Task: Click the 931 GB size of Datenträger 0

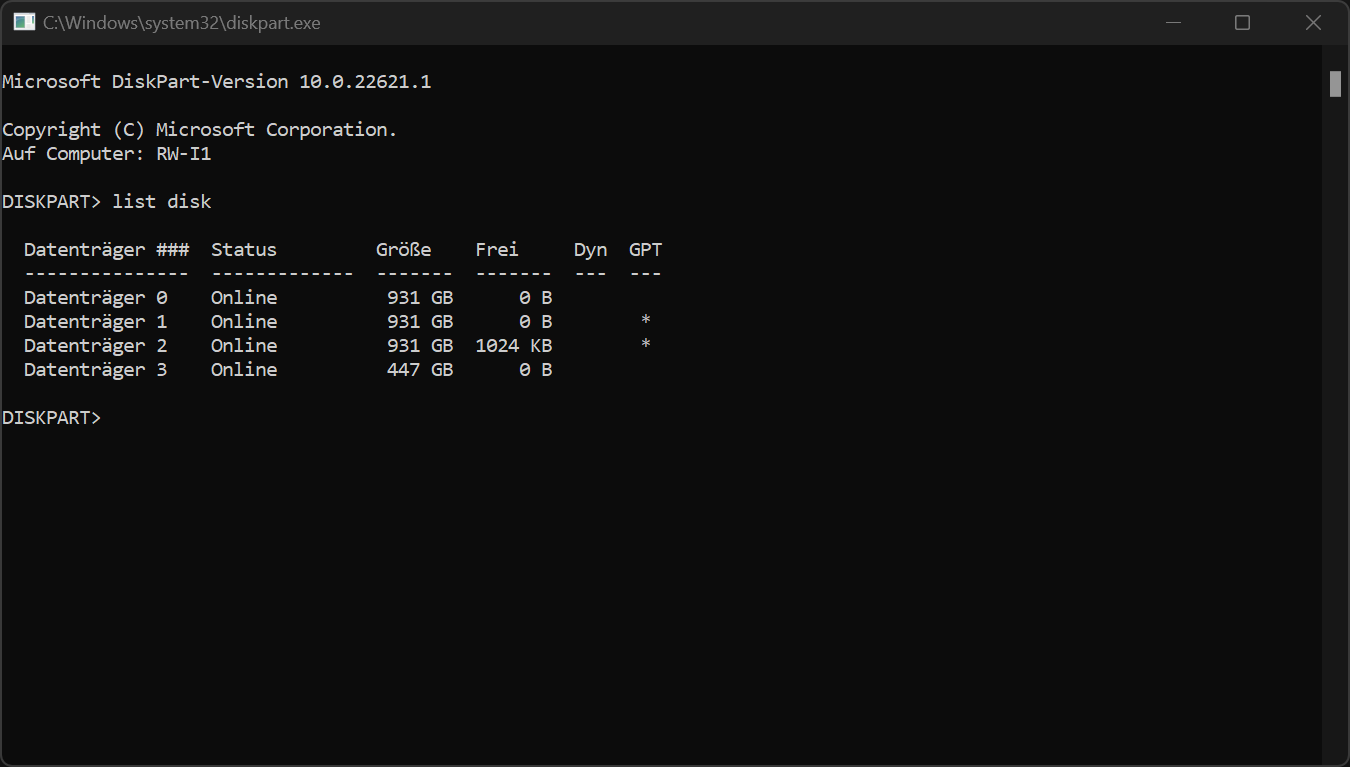Action: pos(420,298)
